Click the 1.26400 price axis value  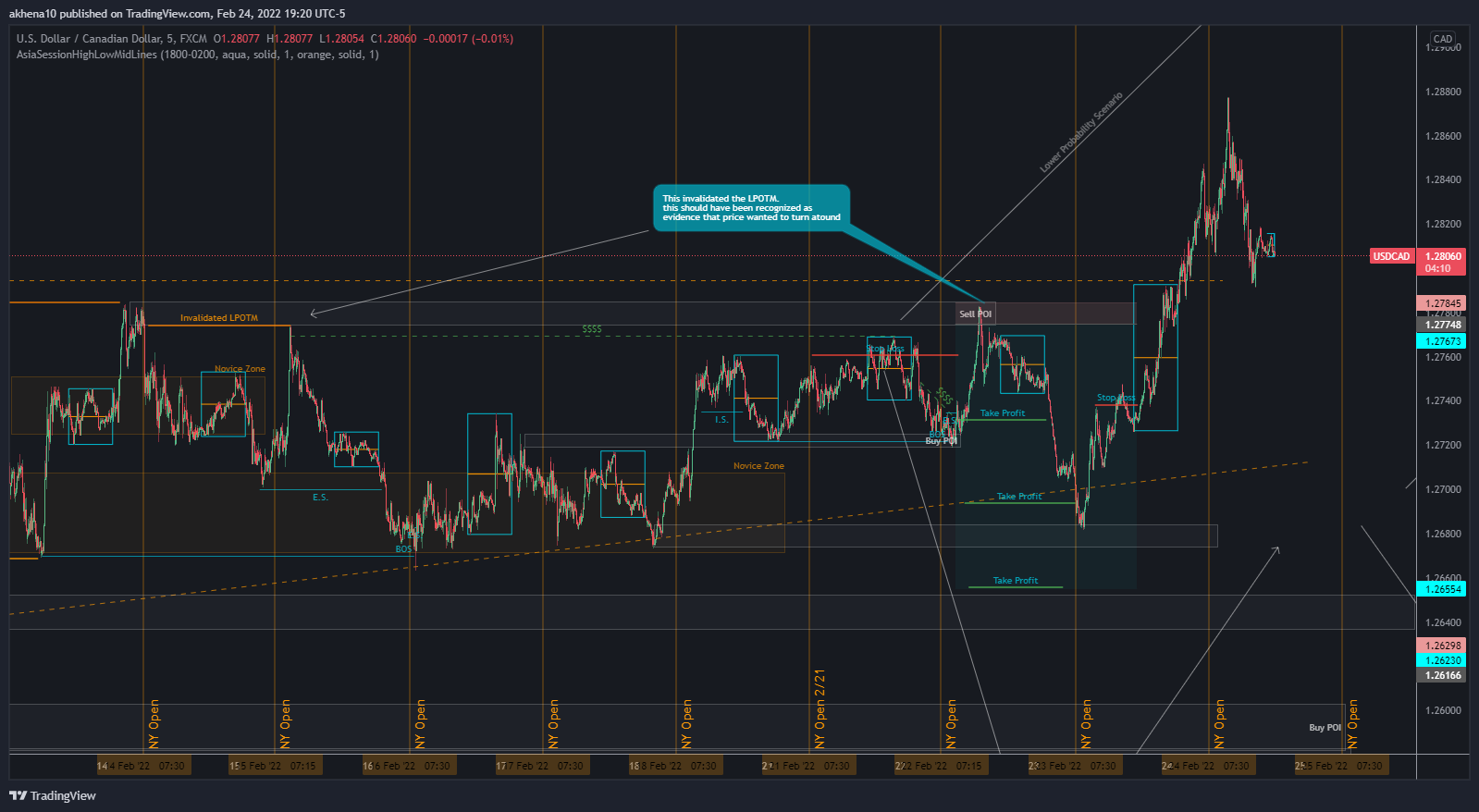[x=1443, y=622]
